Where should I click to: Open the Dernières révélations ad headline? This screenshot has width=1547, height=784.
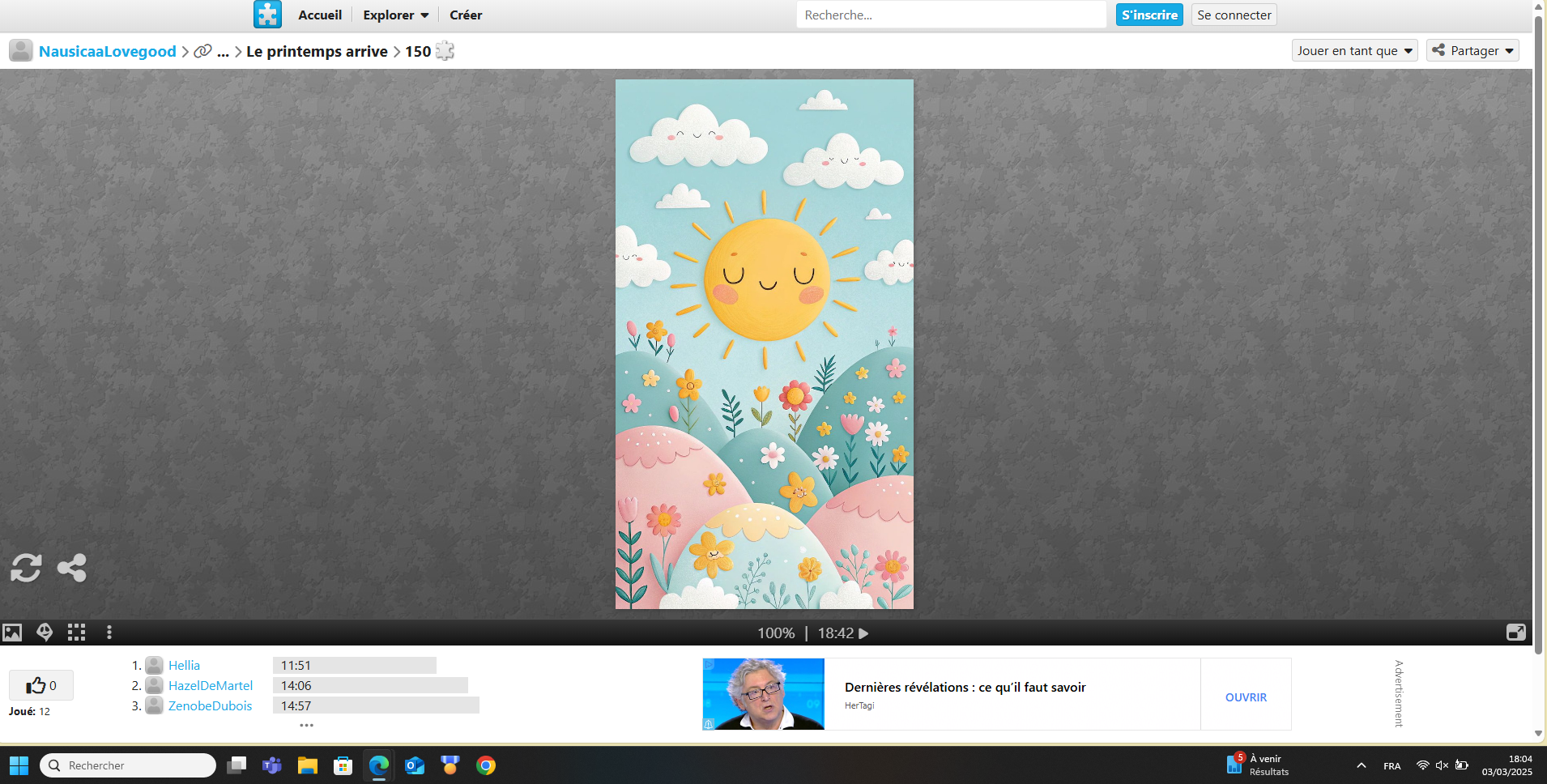[965, 687]
